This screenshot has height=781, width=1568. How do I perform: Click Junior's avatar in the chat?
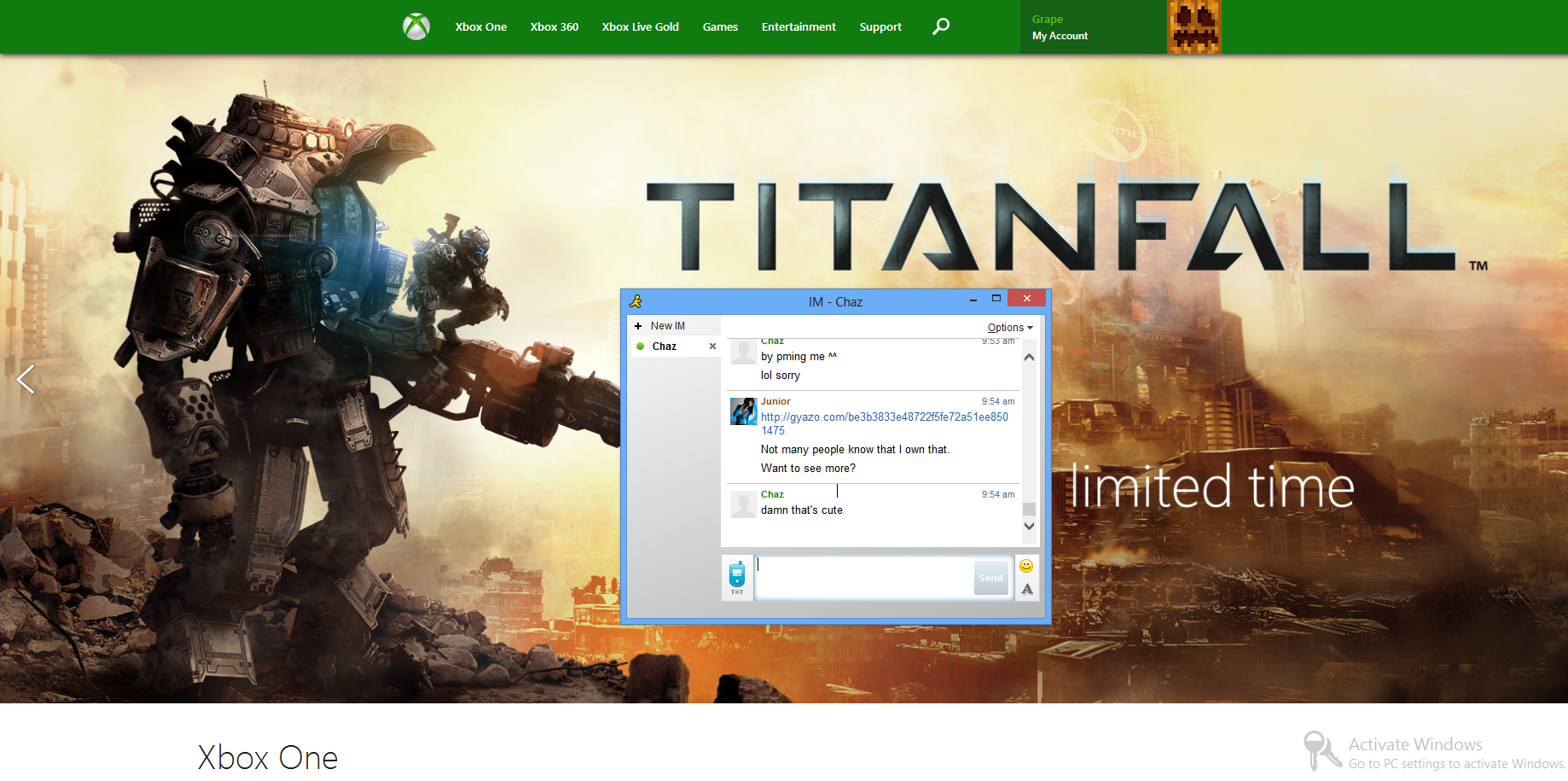pos(743,411)
